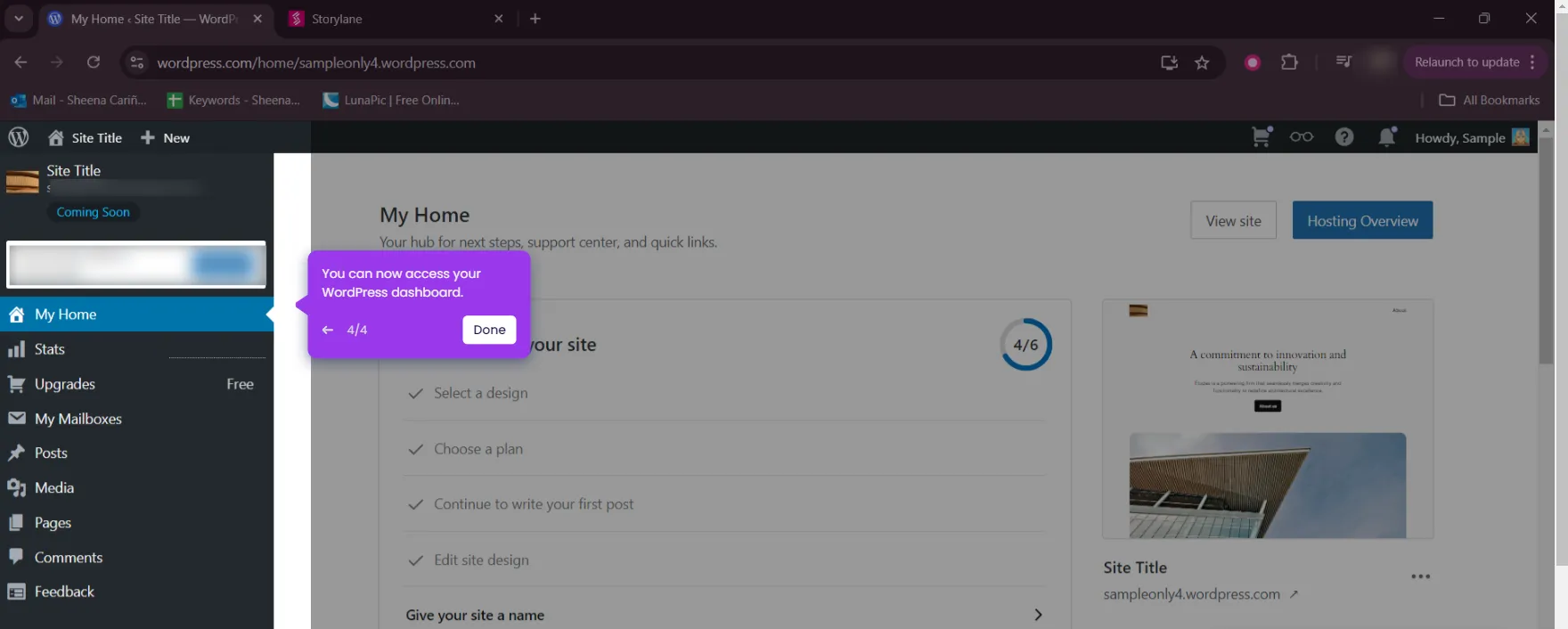1568x629 pixels.
Task: Close the Storylane tab
Action: 499,19
